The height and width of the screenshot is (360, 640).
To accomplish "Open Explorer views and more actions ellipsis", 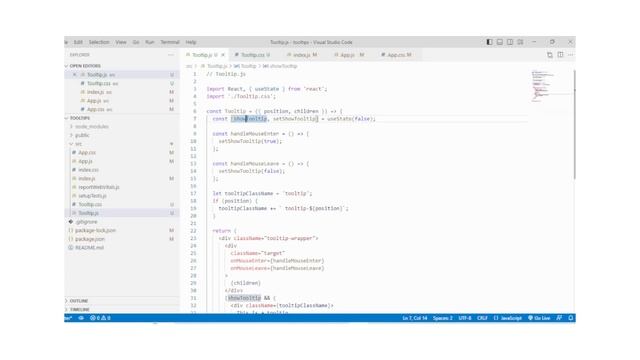I will click(x=171, y=55).
